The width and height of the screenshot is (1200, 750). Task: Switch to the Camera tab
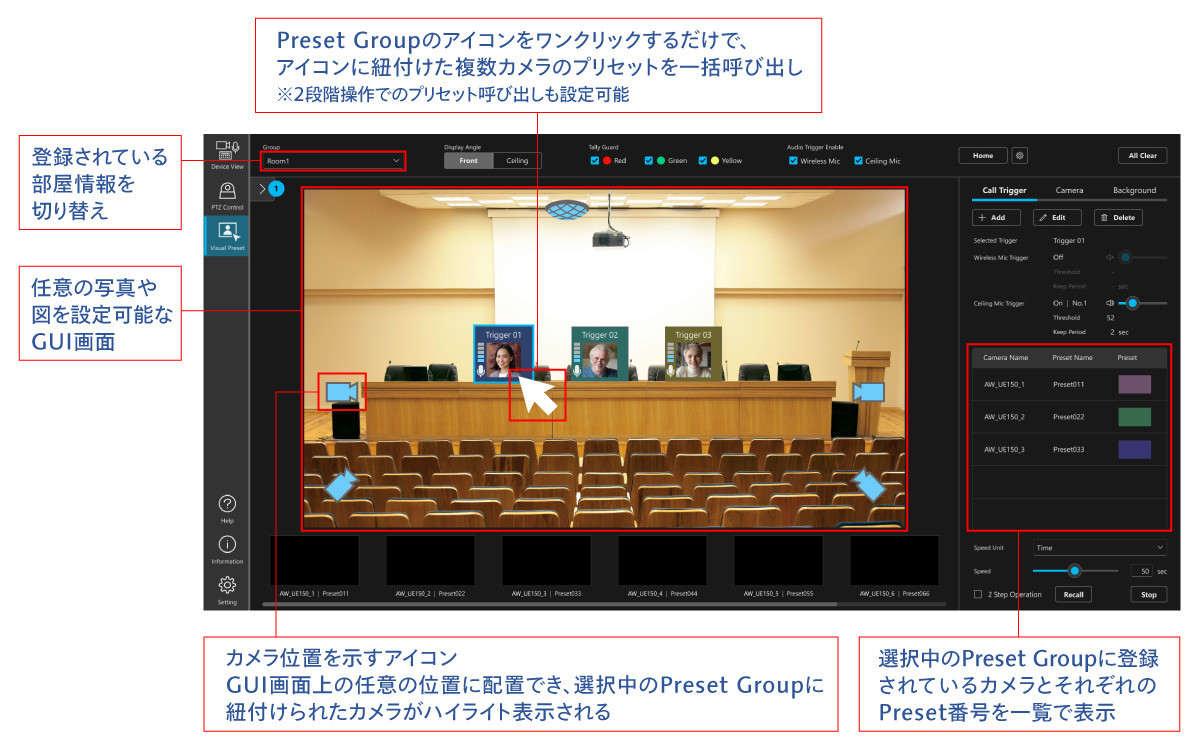(x=1069, y=190)
